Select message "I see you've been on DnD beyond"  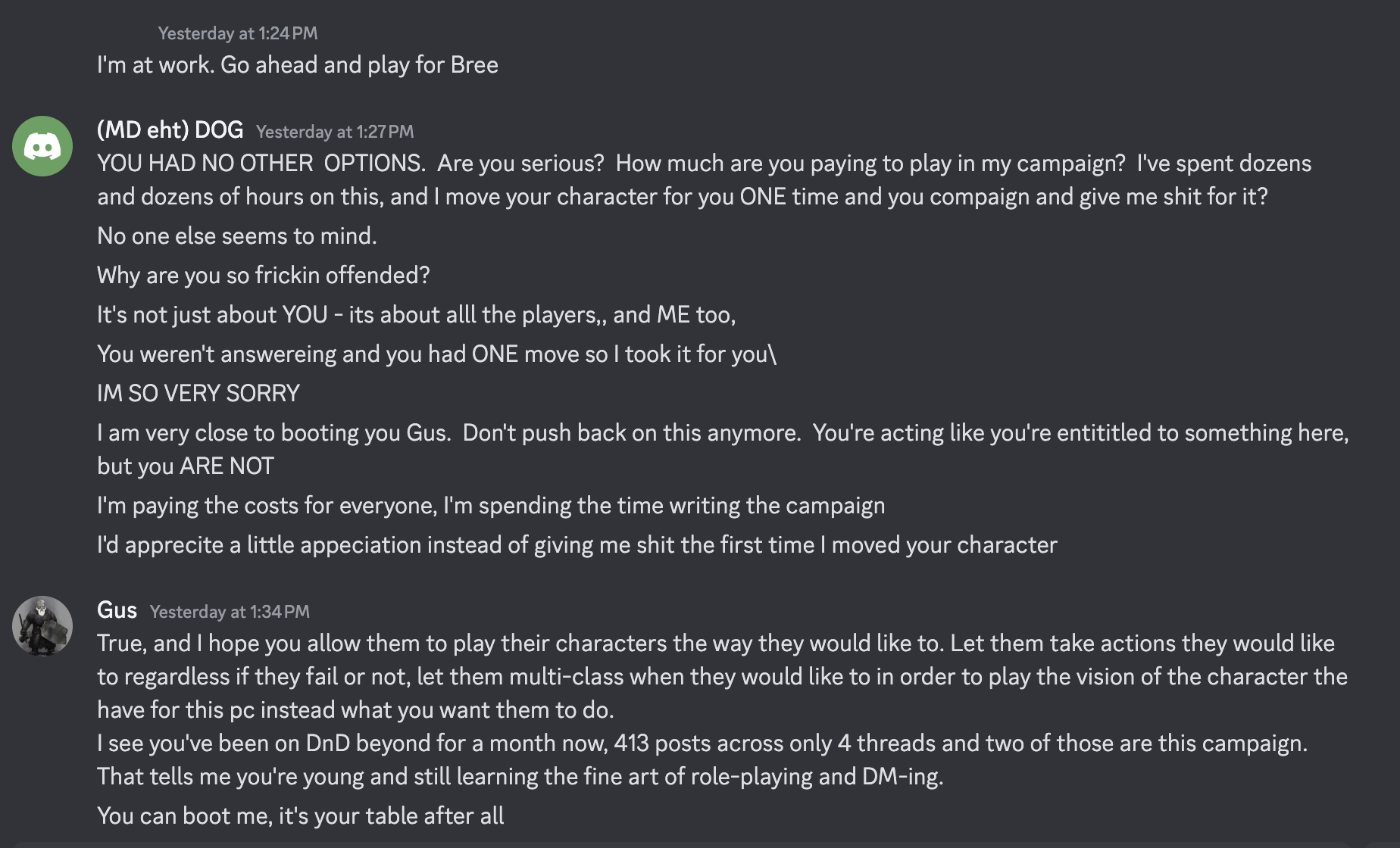click(x=702, y=760)
